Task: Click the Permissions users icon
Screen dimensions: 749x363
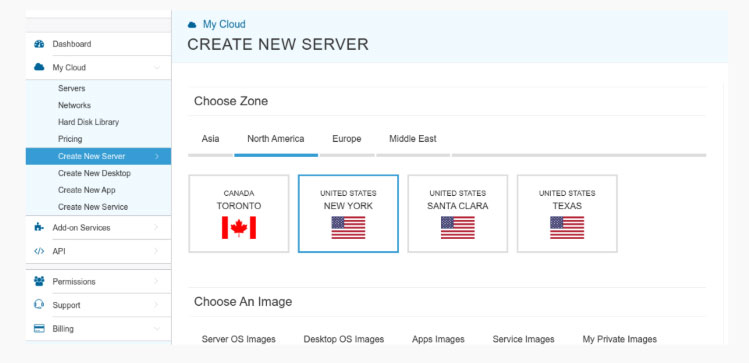Action: click(39, 281)
